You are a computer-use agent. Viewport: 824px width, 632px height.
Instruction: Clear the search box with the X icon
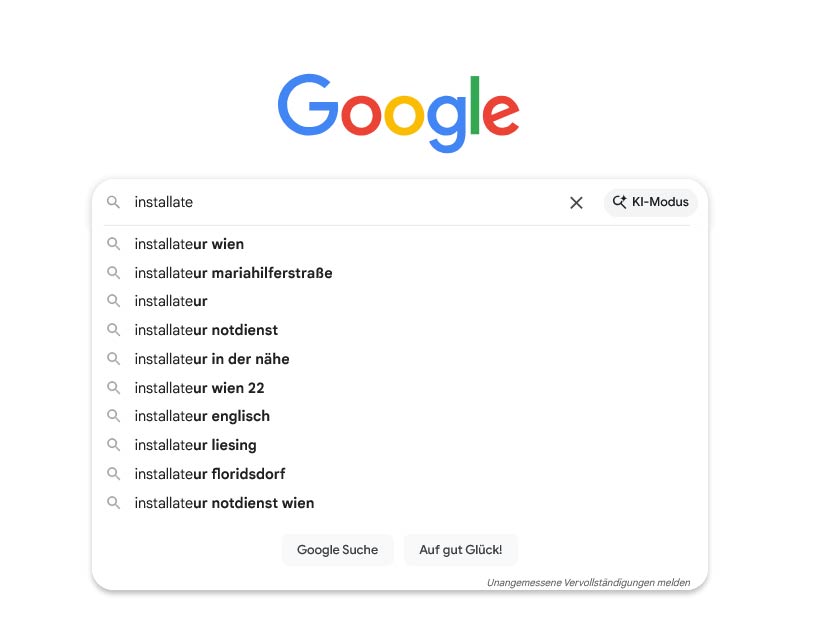(576, 203)
